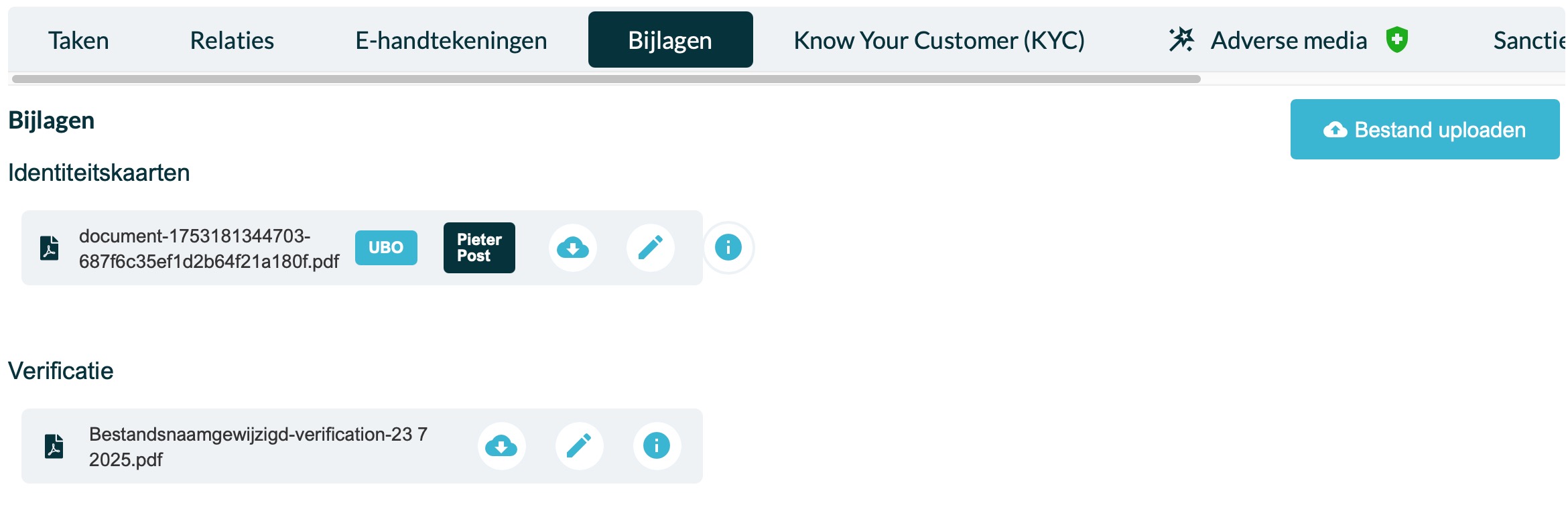This screenshot has height=505, width=1568.
Task: Click the green shield Adverse media icon
Action: pos(1397,40)
